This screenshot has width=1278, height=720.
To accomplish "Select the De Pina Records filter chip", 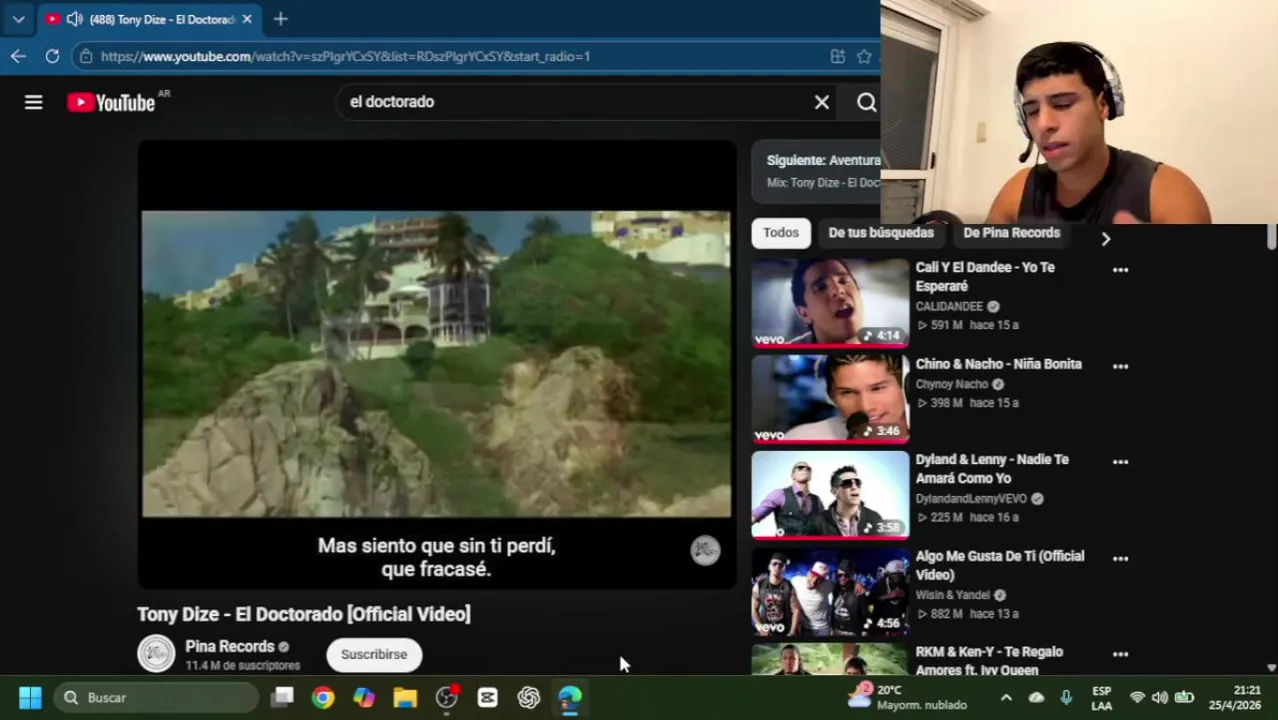I will pos(1011,232).
